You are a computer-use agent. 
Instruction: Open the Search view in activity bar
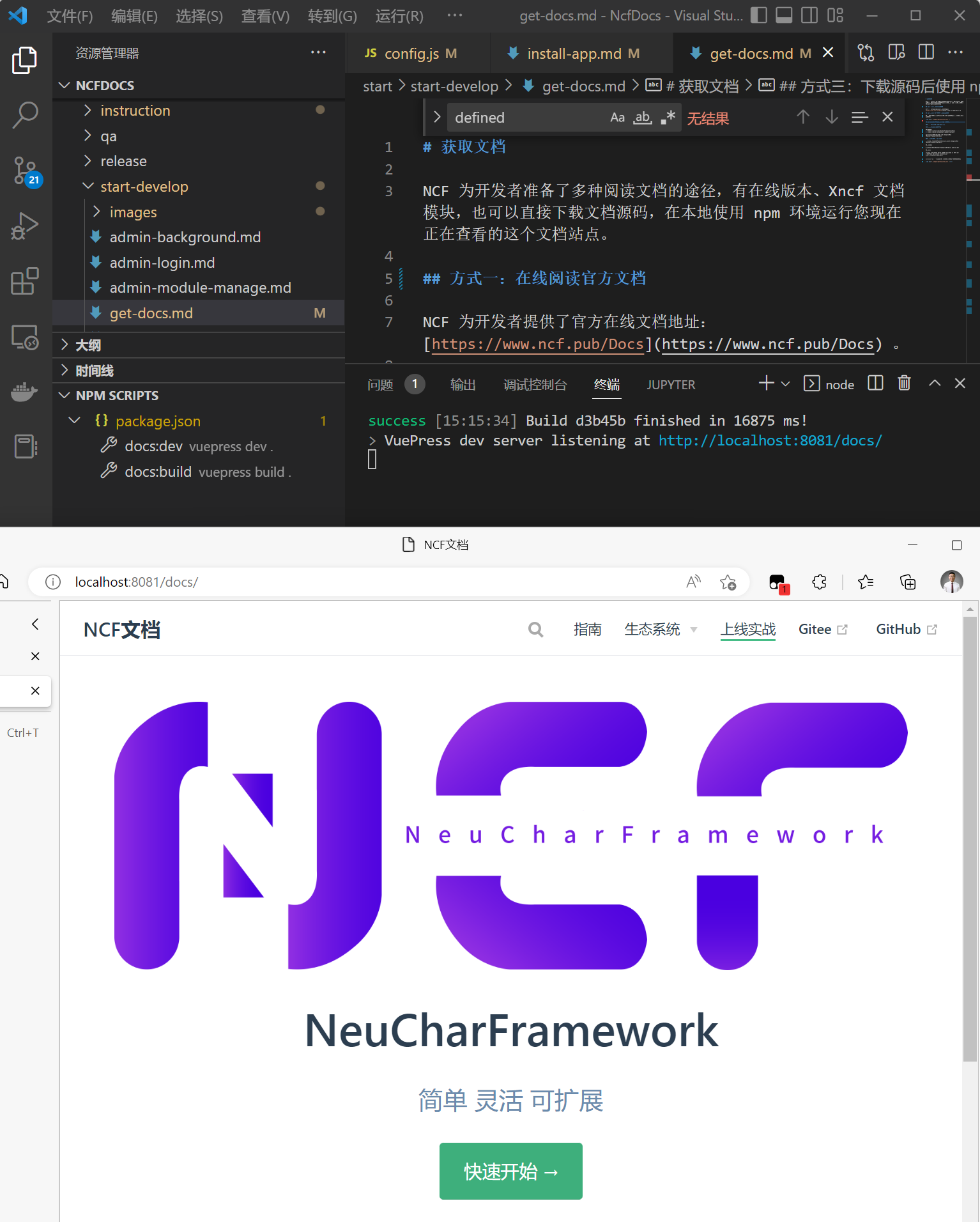[25, 116]
